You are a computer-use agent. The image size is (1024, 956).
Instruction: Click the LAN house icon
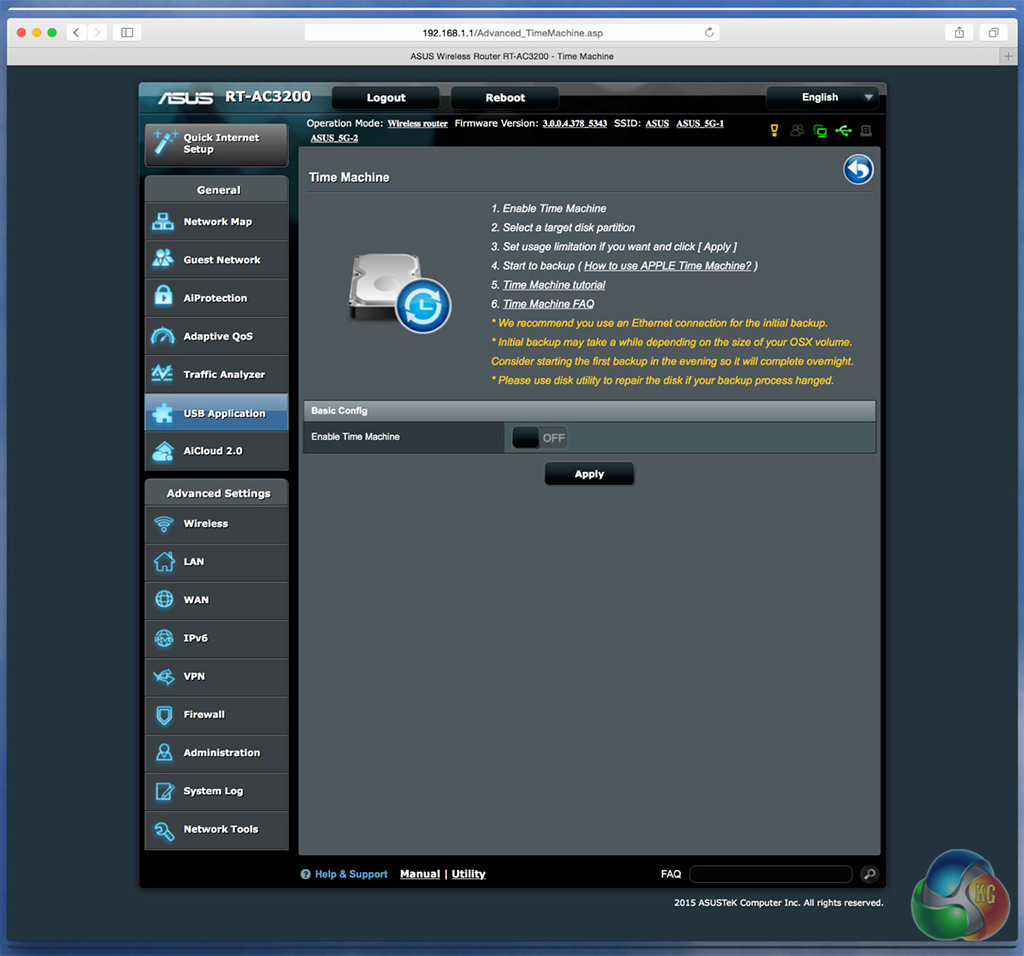tap(164, 562)
